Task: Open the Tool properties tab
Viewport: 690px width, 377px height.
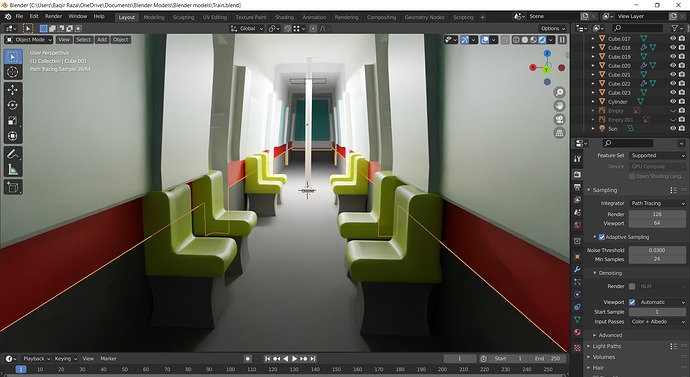Action: click(x=577, y=159)
